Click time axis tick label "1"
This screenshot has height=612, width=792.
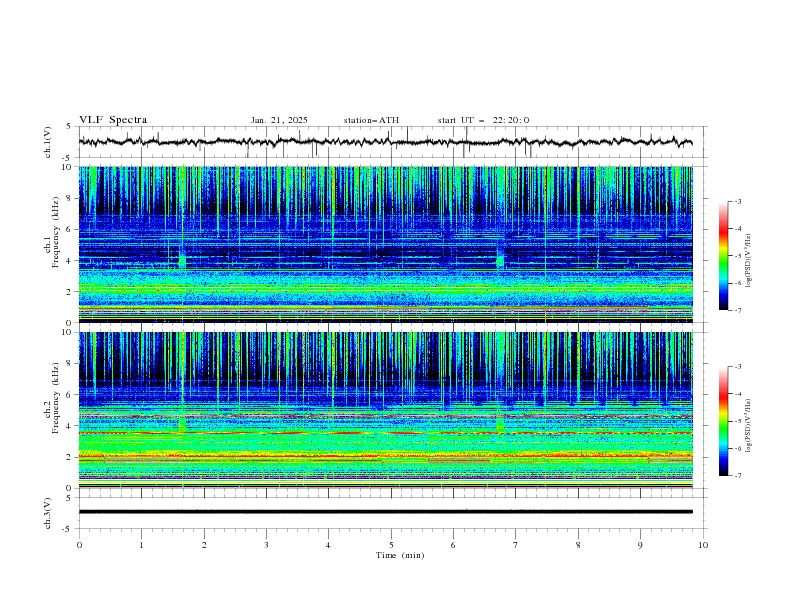141,545
